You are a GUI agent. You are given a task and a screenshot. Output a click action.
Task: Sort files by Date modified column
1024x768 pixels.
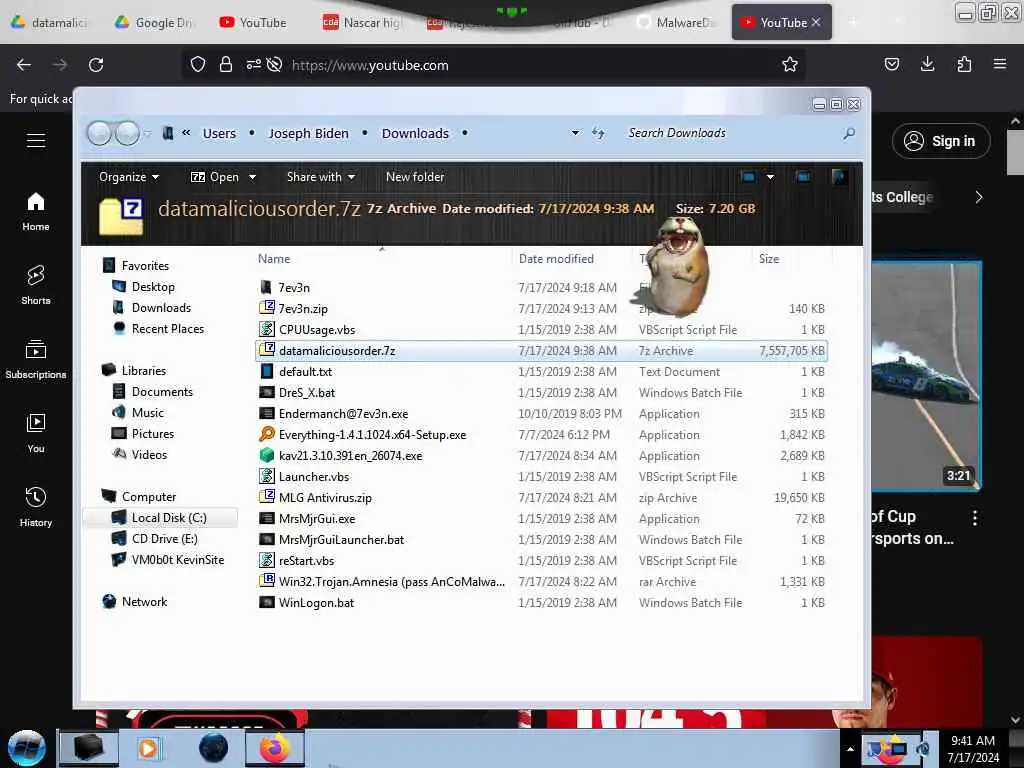click(556, 259)
